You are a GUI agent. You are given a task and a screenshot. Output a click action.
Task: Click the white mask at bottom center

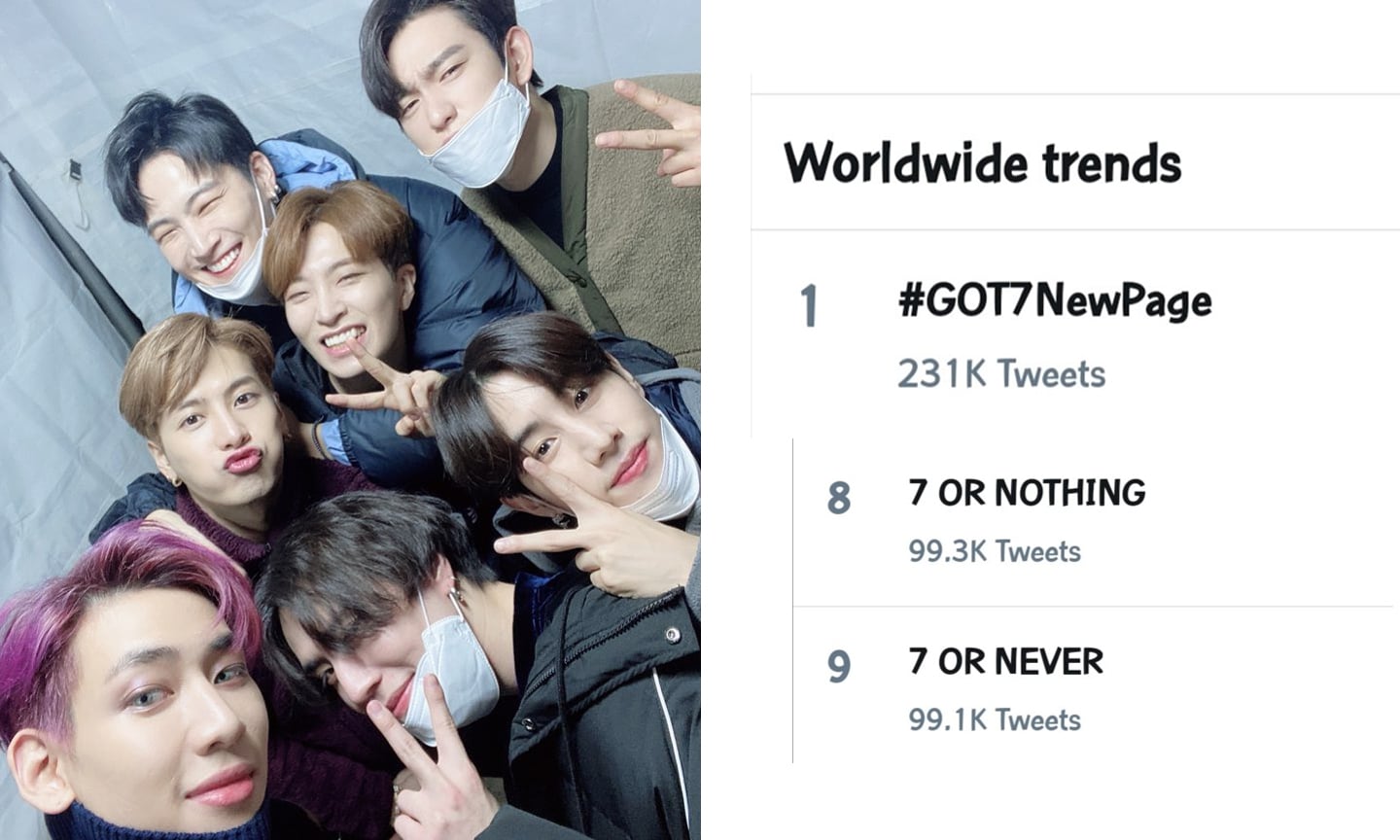coord(449,671)
